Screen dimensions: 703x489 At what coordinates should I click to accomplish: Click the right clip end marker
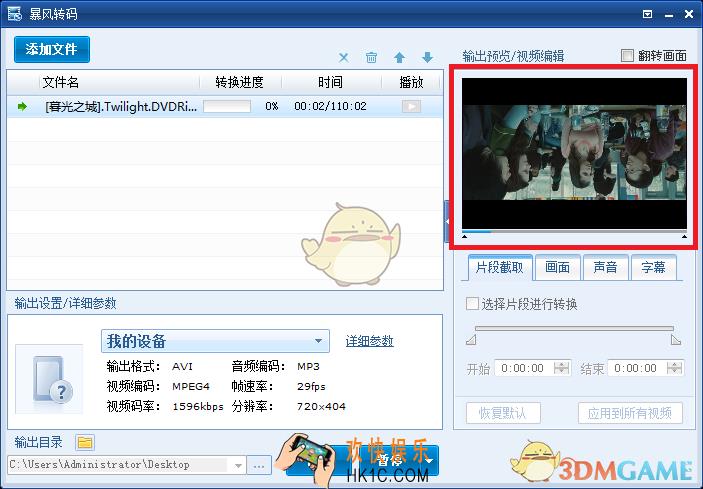click(x=676, y=341)
